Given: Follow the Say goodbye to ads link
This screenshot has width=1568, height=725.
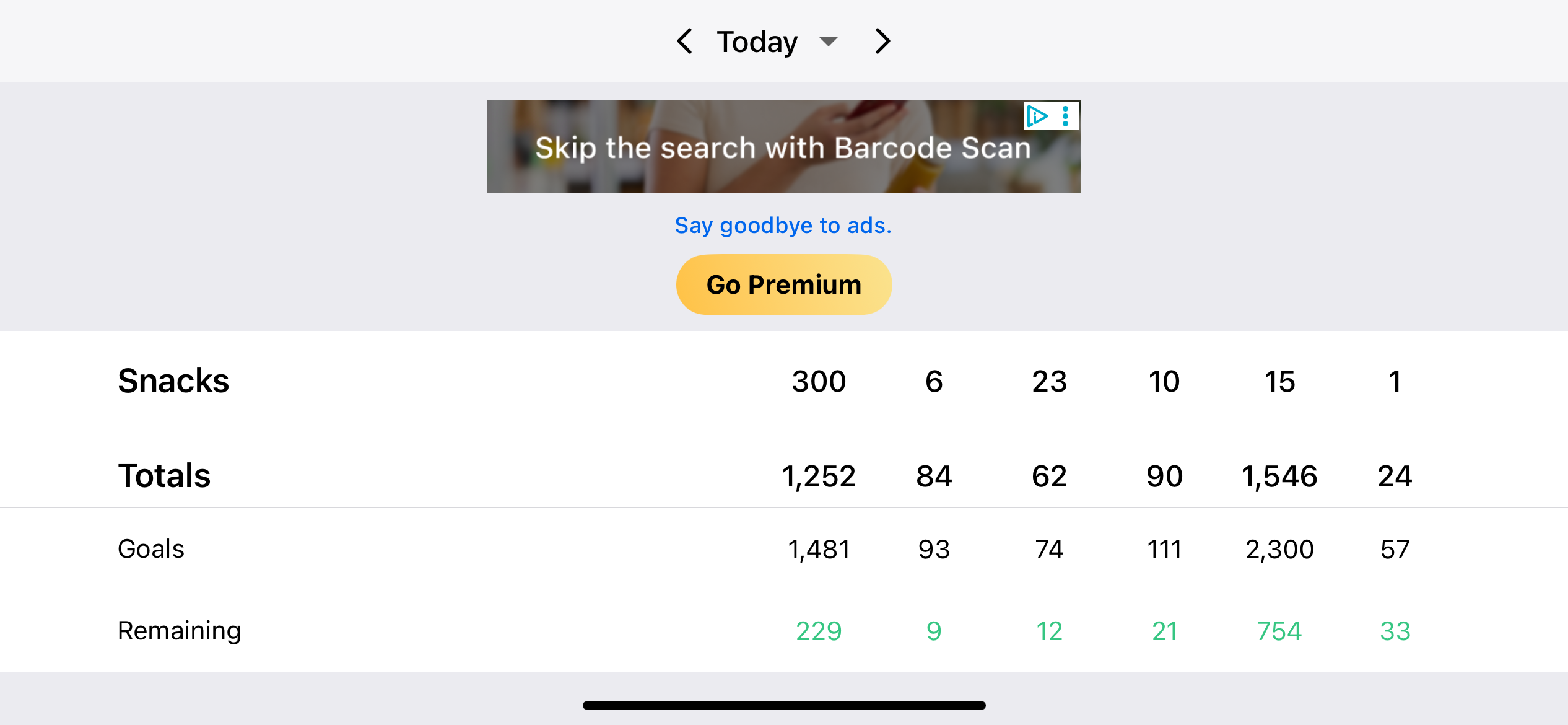Looking at the screenshot, I should 783,226.
